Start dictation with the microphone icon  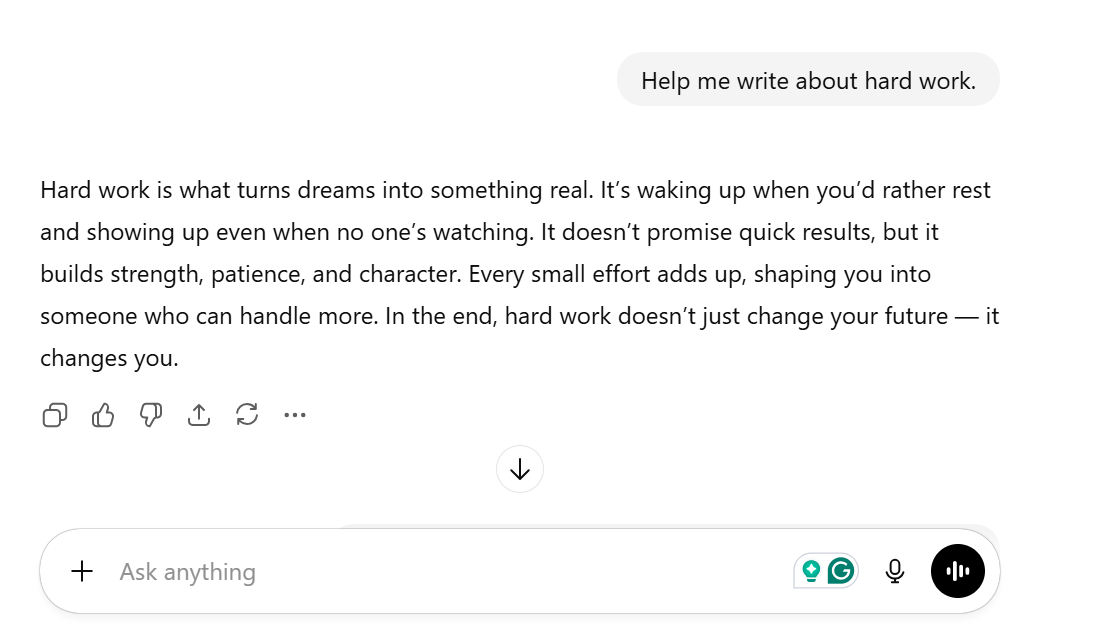pyautogui.click(x=895, y=571)
